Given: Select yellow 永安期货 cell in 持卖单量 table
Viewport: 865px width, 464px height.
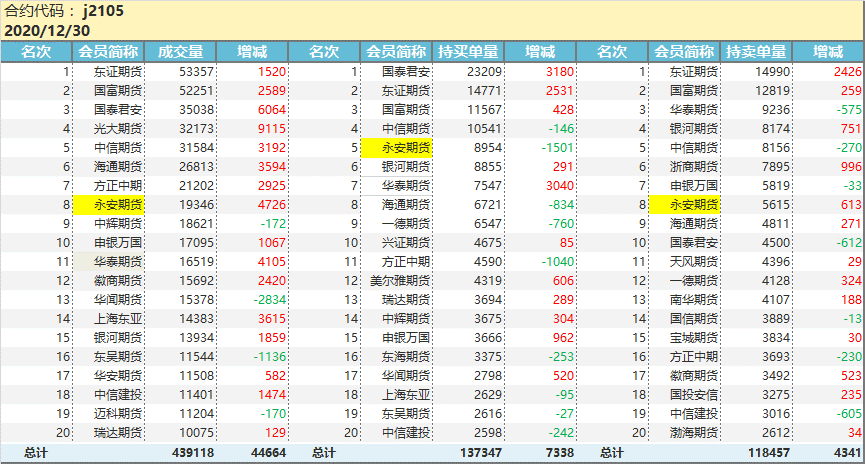Looking at the screenshot, I should [684, 204].
